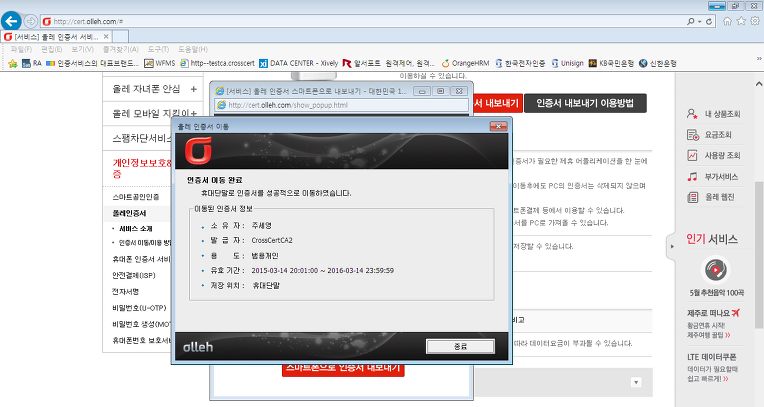Close the olleh 인증서 서비스 browser tab

click(x=106, y=37)
